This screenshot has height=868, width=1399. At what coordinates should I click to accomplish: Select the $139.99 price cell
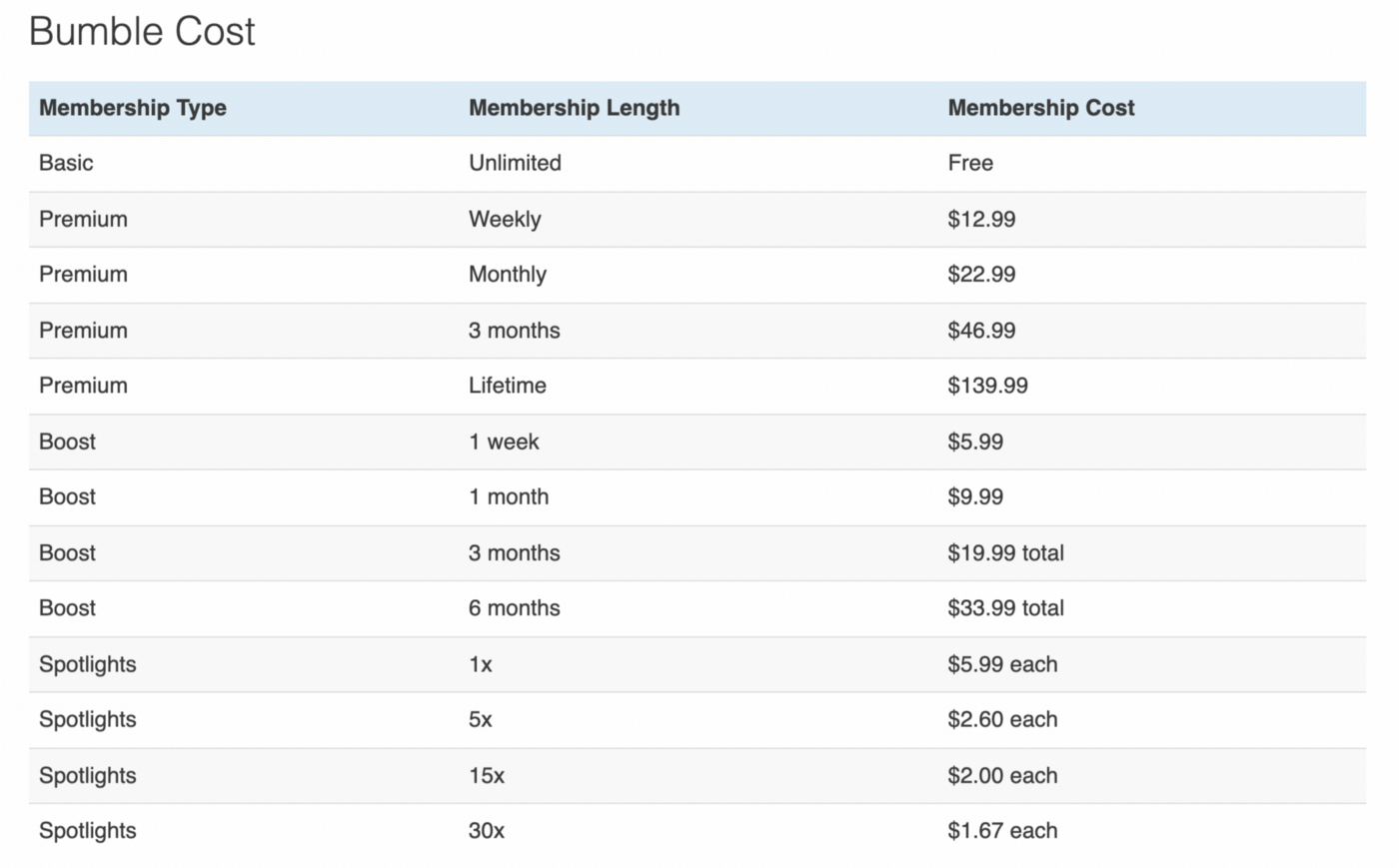click(987, 386)
